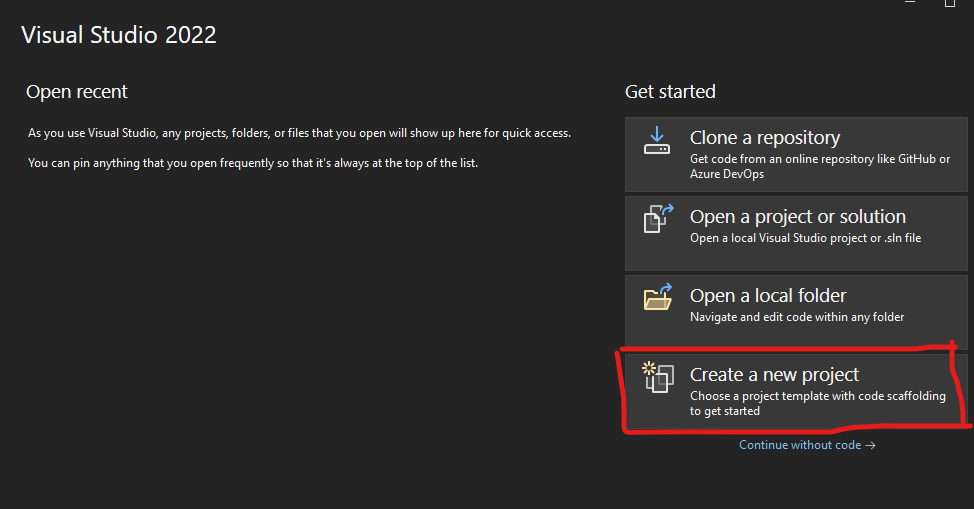This screenshot has height=509, width=974.
Task: Click 'Get code from an online repository' description
Action: tap(820, 167)
